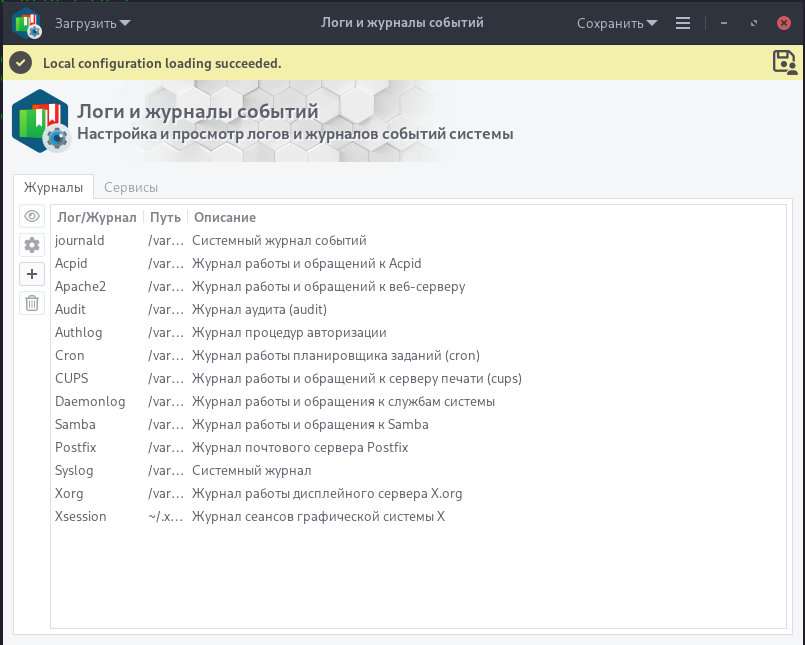
Task: Select the Журналы tab
Action: (x=53, y=187)
